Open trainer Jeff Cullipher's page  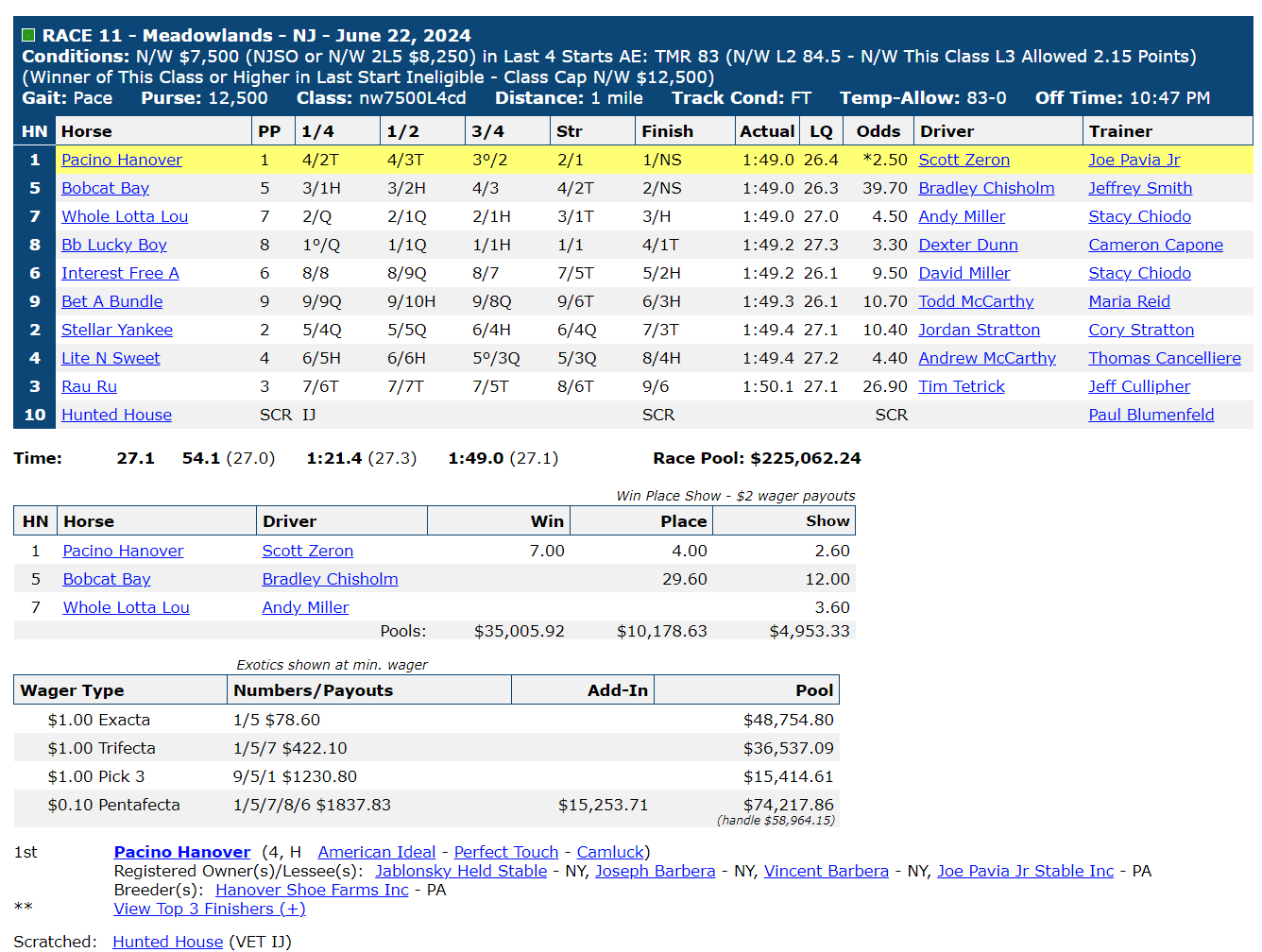1139,386
